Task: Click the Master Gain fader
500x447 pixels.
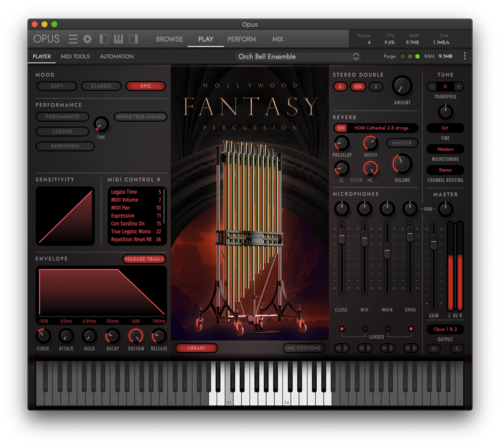Action: (433, 242)
